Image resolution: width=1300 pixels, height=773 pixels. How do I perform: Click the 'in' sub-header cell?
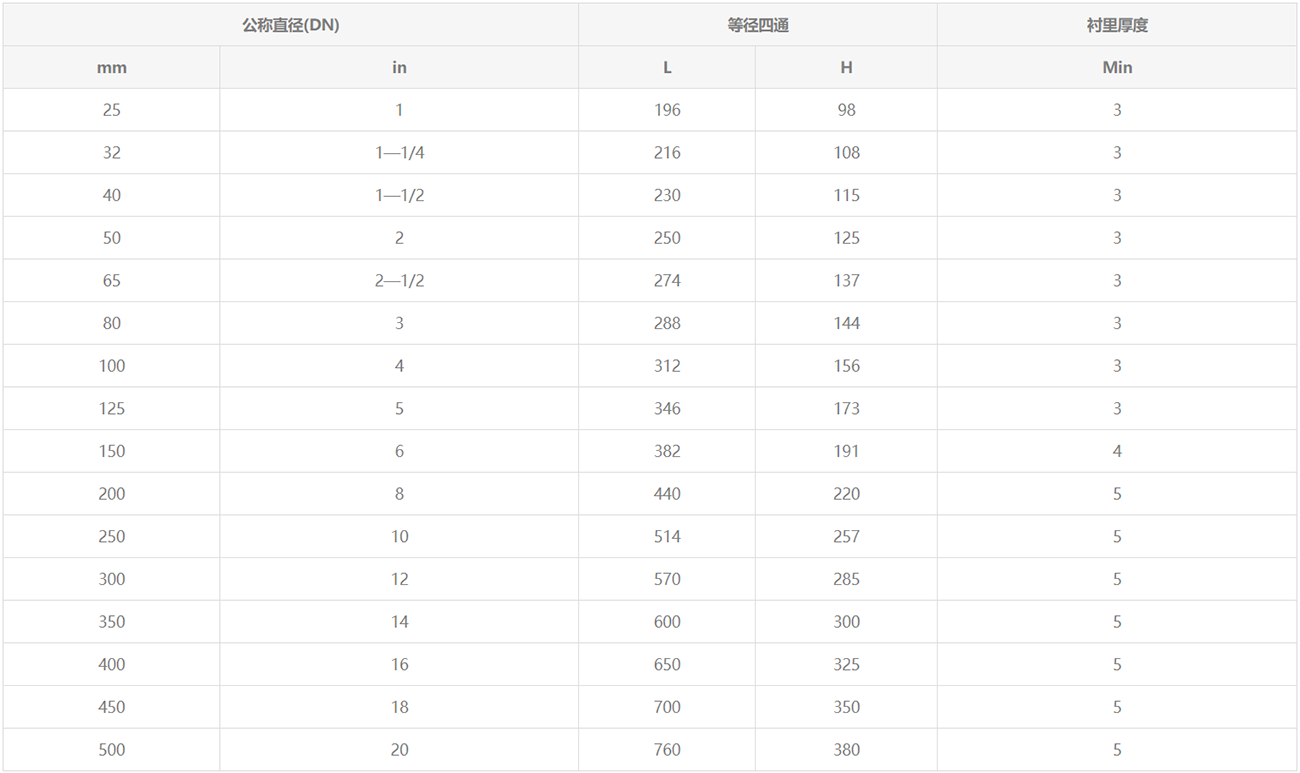(399, 68)
